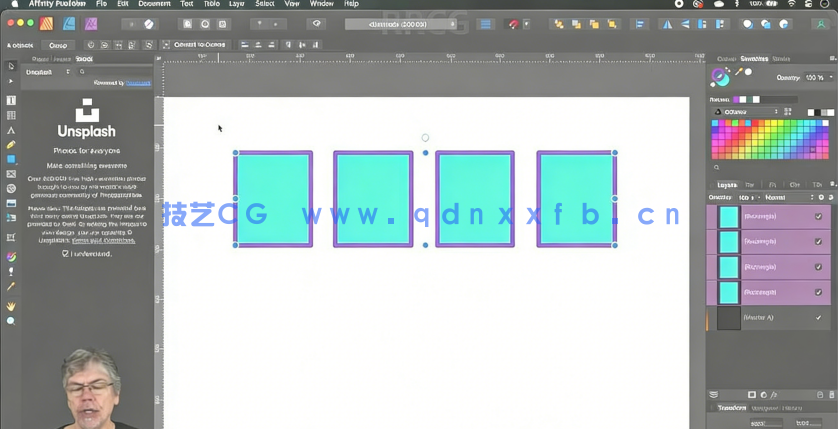Select the Frame Text tool
The width and height of the screenshot is (838, 429).
11,101
